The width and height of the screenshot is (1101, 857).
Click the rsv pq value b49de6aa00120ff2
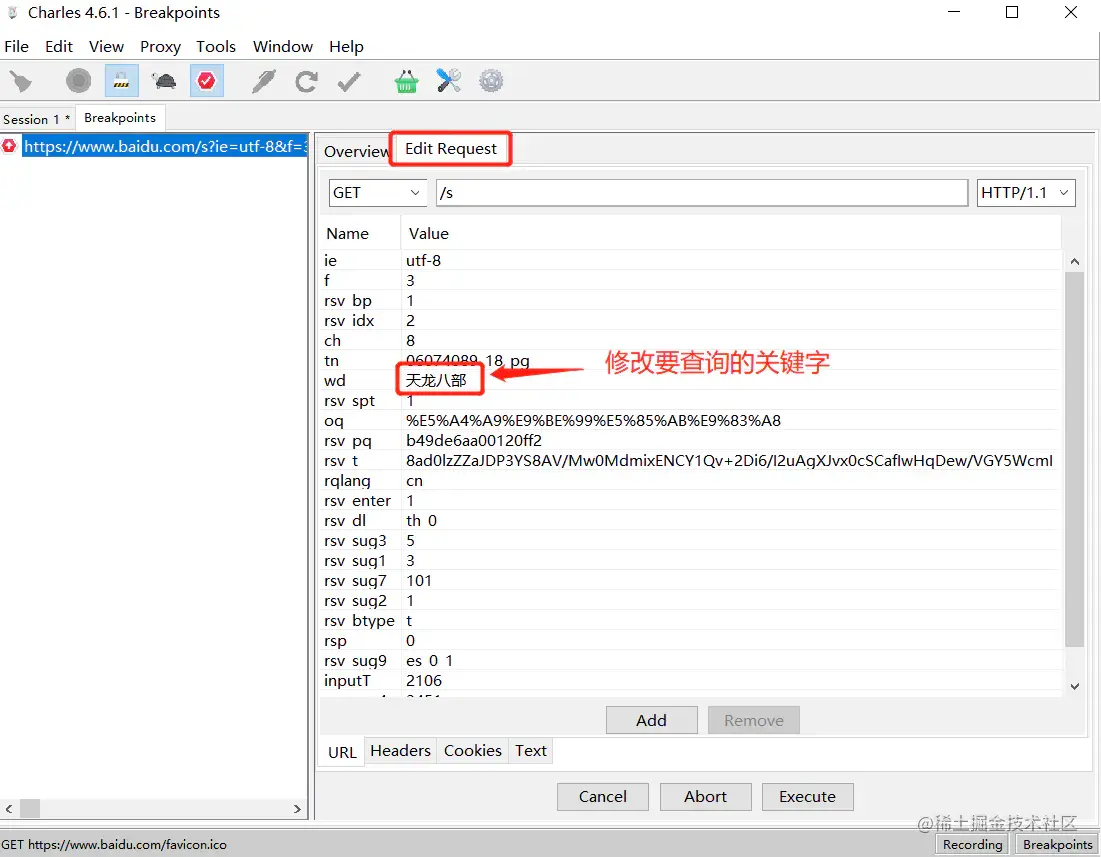pos(474,441)
